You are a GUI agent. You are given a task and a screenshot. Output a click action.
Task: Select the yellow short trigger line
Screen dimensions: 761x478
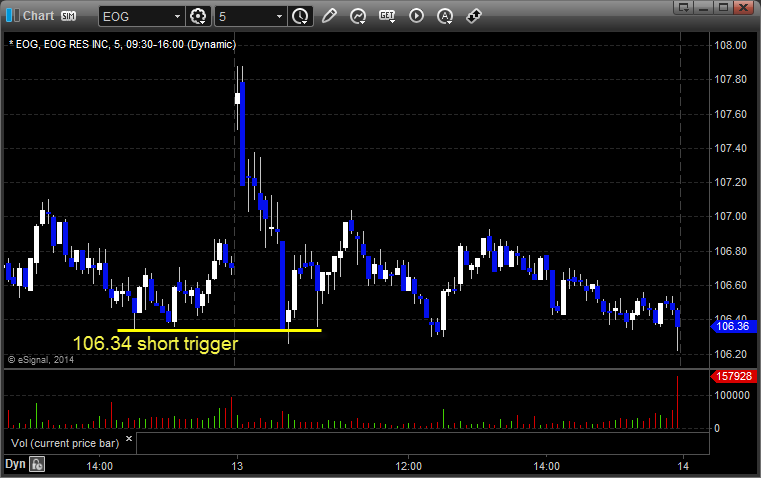(x=219, y=330)
